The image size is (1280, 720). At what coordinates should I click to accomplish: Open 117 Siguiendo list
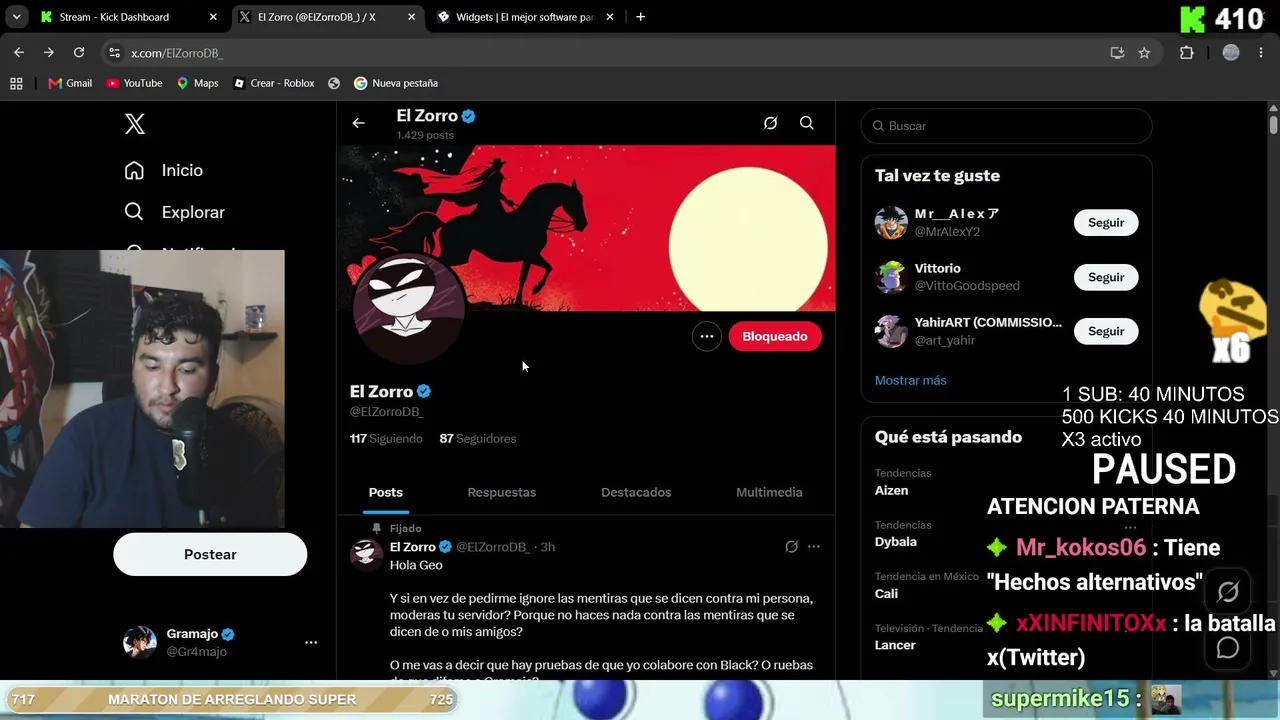coord(386,438)
